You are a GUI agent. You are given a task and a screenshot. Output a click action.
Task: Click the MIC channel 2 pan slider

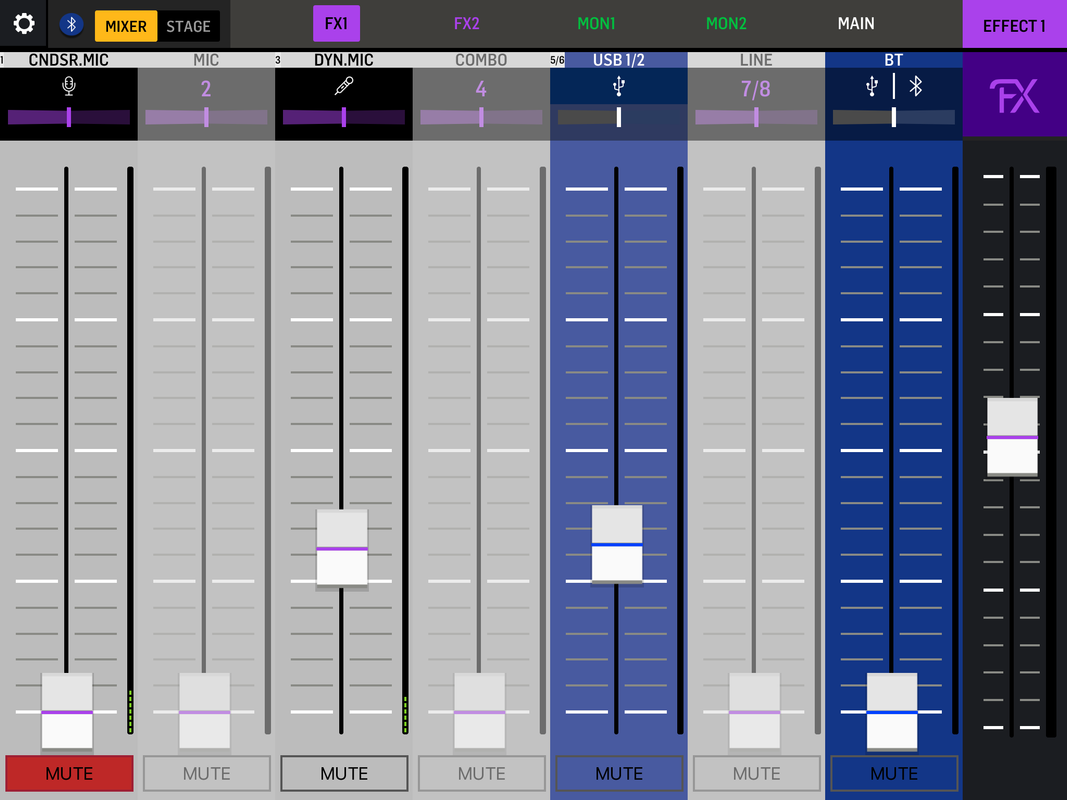tap(206, 117)
